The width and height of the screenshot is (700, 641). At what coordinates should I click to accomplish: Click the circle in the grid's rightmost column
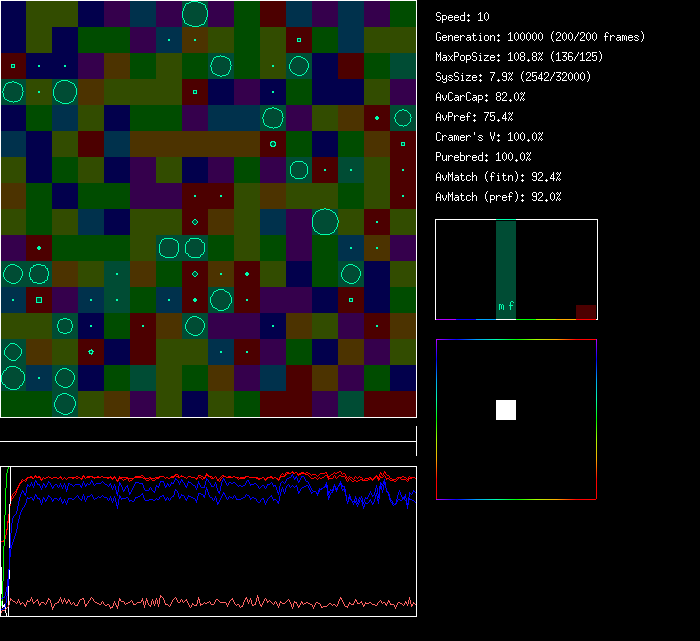403,118
